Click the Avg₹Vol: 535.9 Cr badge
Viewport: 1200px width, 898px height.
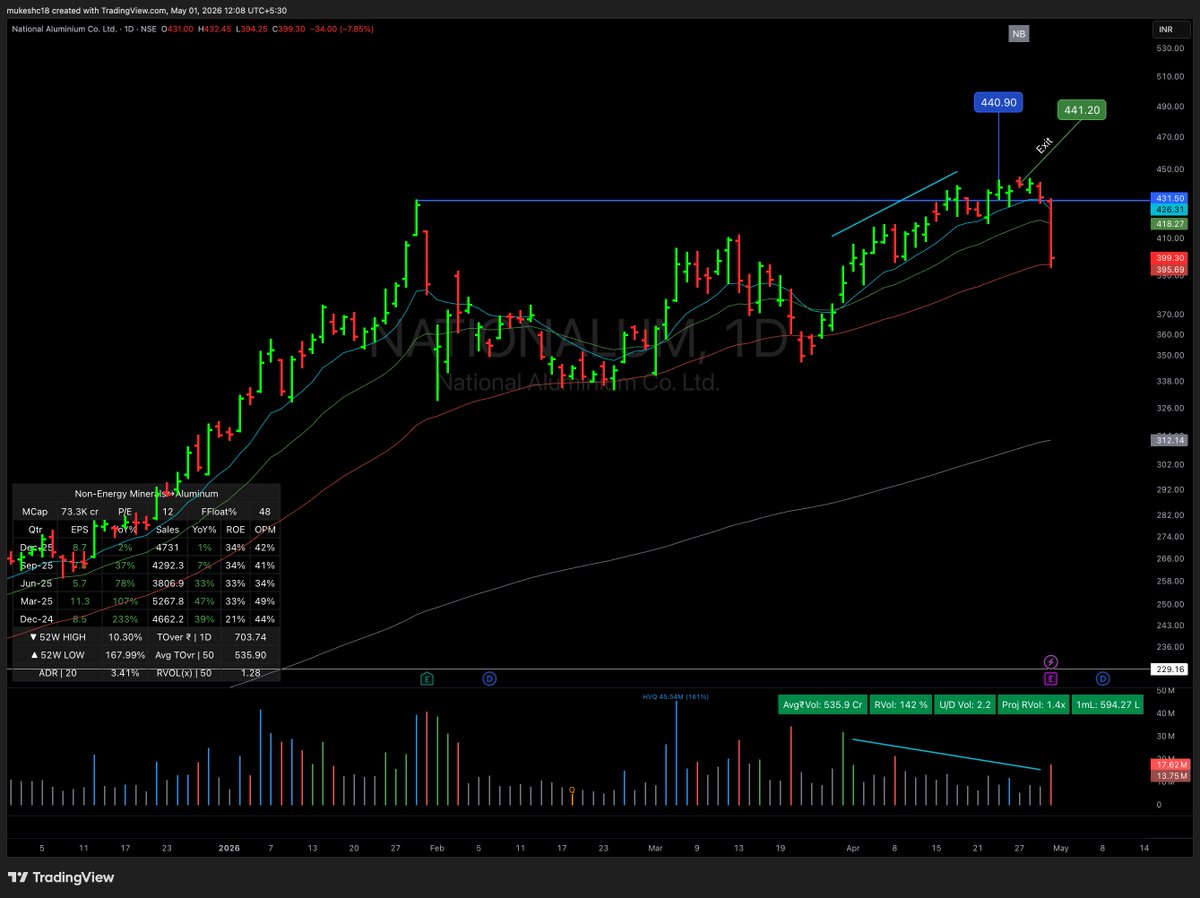tap(822, 704)
